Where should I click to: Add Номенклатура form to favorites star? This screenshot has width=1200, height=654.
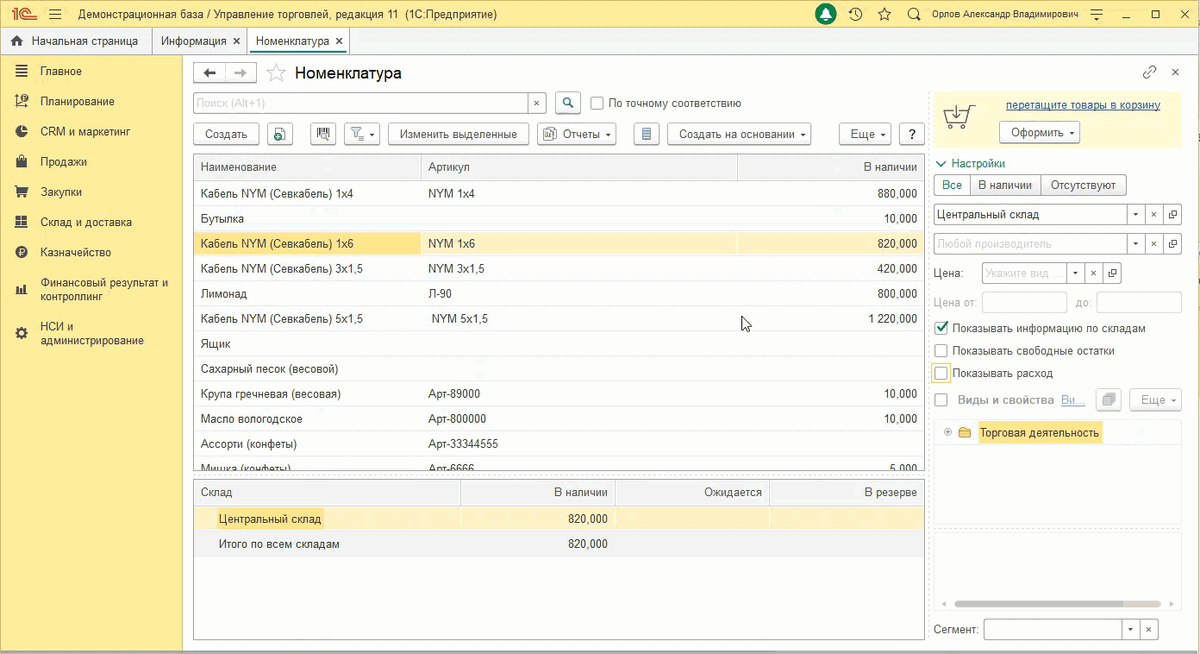277,73
